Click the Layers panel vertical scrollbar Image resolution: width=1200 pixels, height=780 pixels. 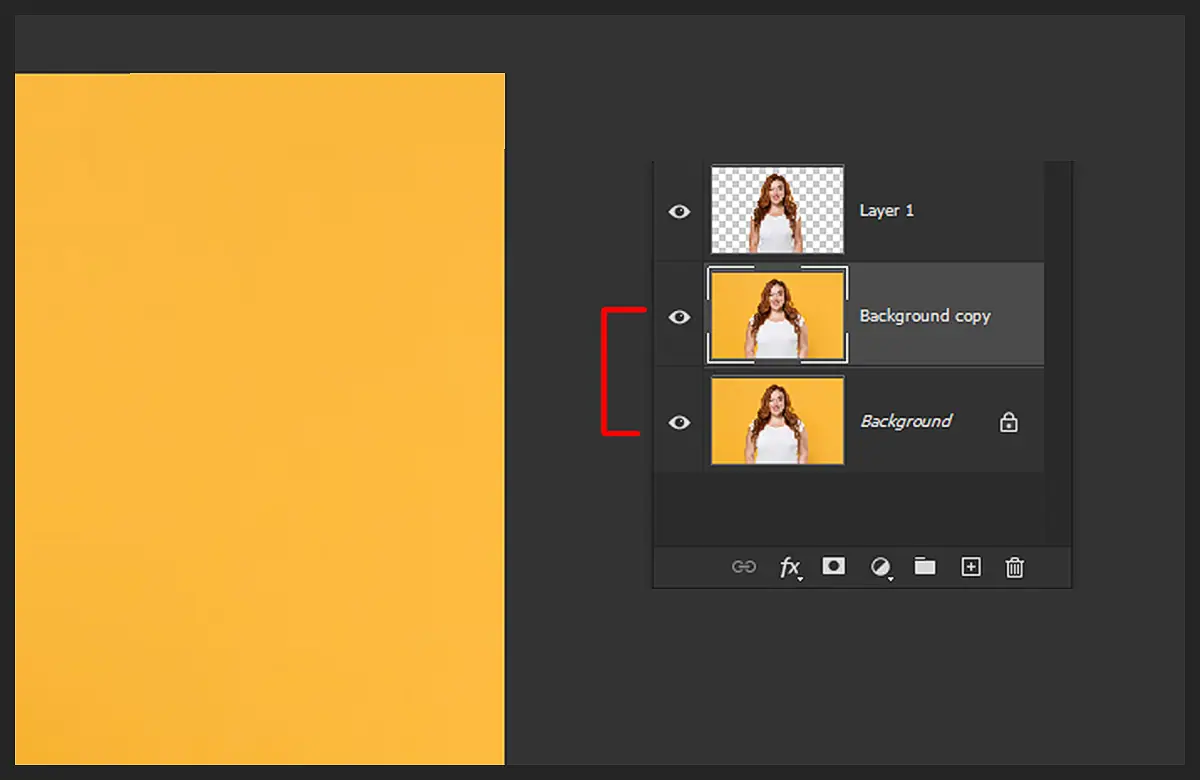[x=1057, y=350]
